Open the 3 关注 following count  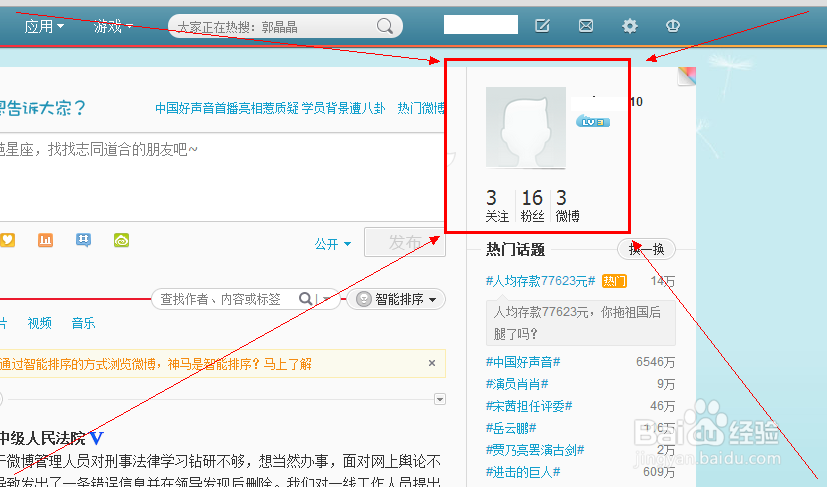pos(496,206)
